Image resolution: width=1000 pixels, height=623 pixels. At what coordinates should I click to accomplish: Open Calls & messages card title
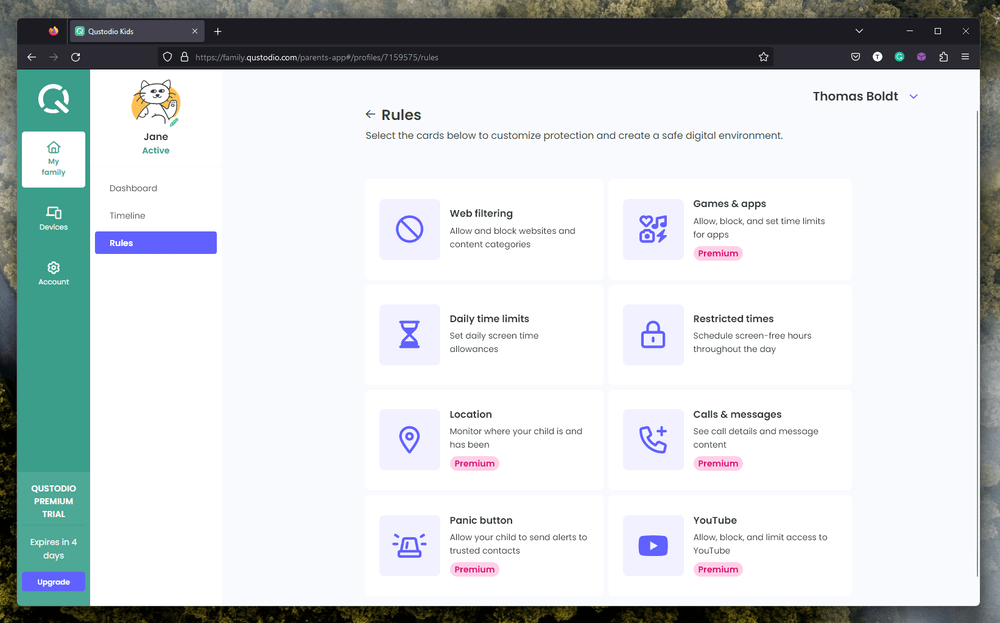(737, 414)
